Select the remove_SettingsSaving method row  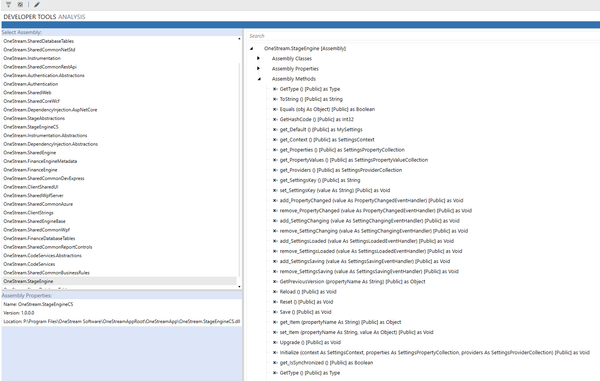pyautogui.click(x=369, y=272)
